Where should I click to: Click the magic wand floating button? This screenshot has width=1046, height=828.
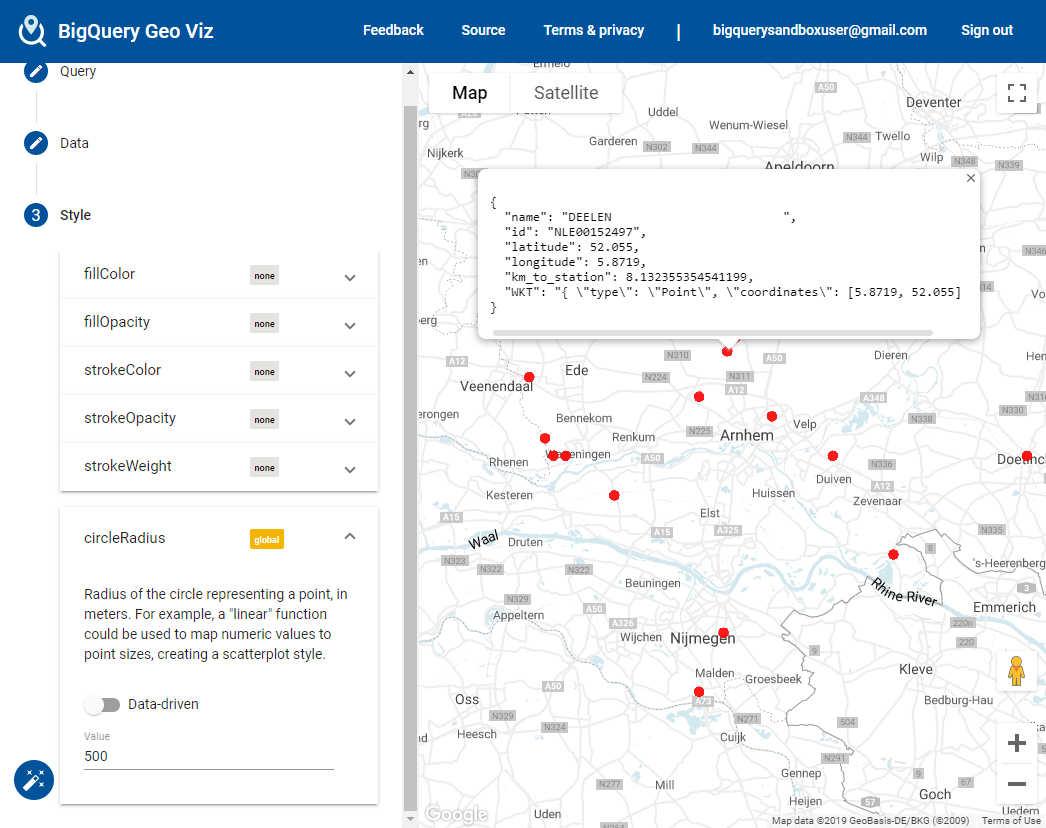34,780
